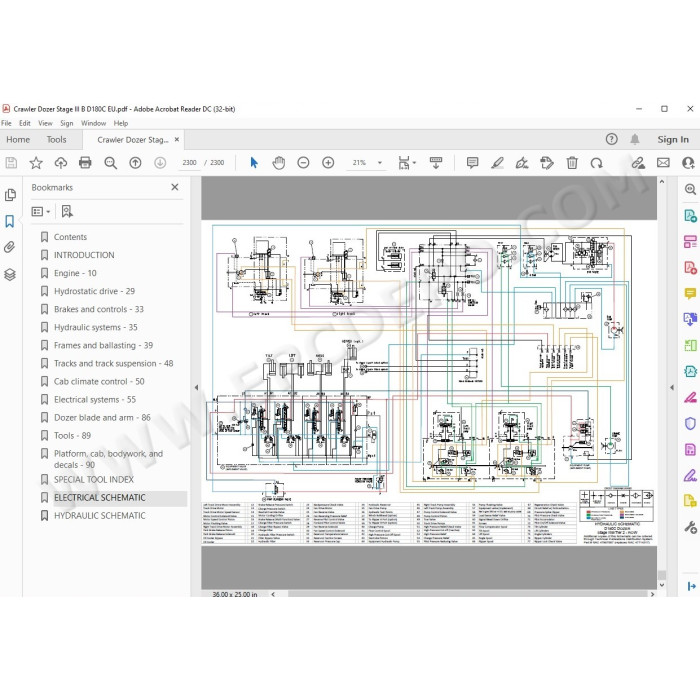The height and width of the screenshot is (700, 700).
Task: Click the 21% zoom value field
Action: pyautogui.click(x=359, y=163)
